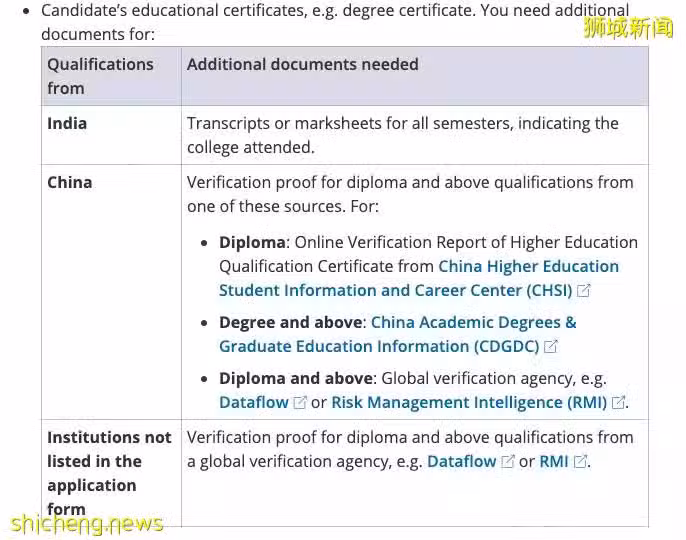
Task: Select the China row label
Action: coord(70,182)
